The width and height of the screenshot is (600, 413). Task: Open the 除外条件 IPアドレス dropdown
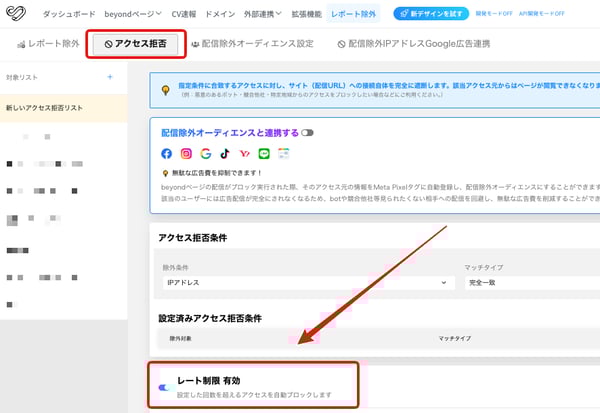[x=307, y=283]
